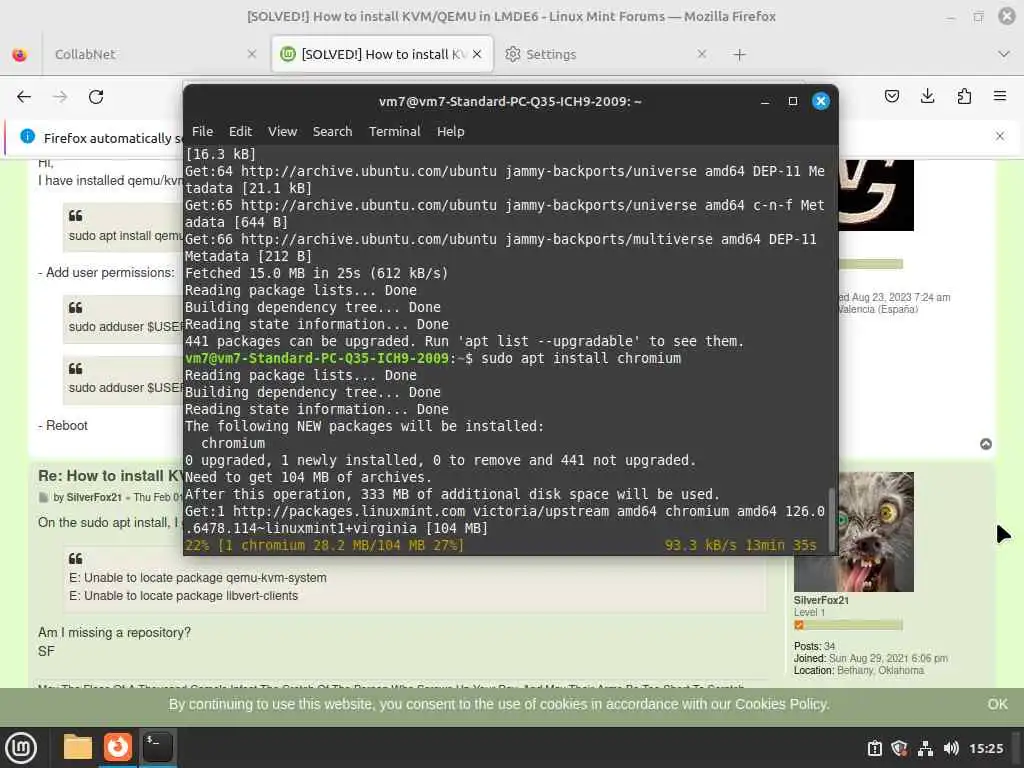Click the terminal download progress line
Image resolution: width=1024 pixels, height=768 pixels.
tap(500, 545)
